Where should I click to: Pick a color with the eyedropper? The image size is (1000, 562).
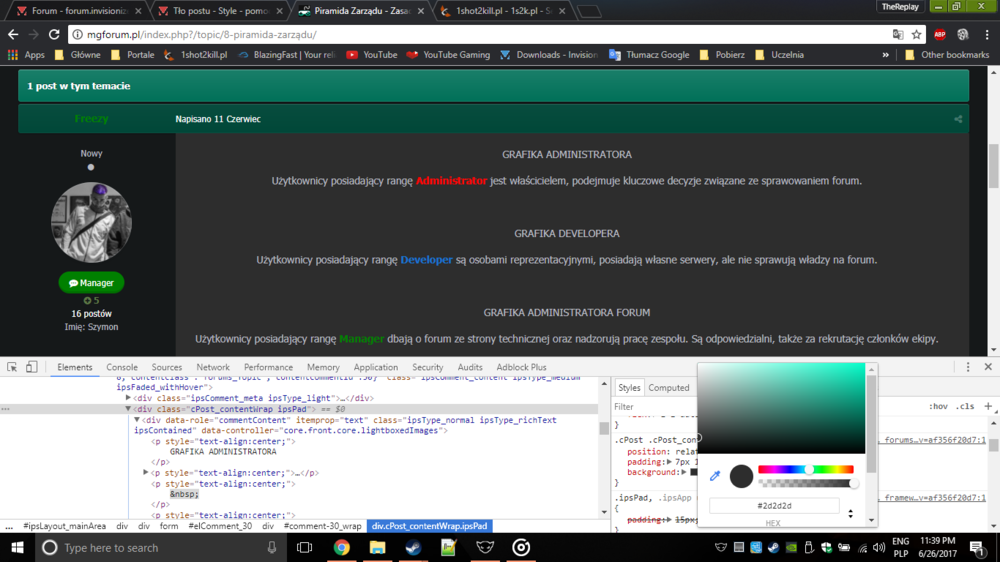coord(715,475)
